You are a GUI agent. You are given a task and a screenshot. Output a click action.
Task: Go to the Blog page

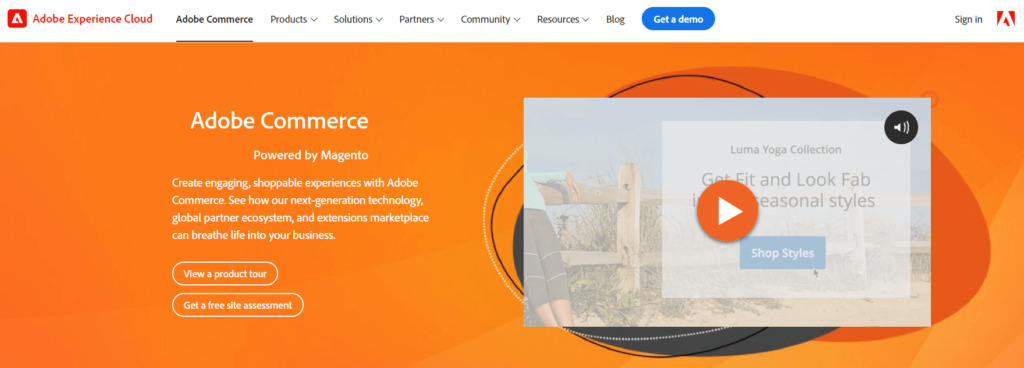click(615, 20)
